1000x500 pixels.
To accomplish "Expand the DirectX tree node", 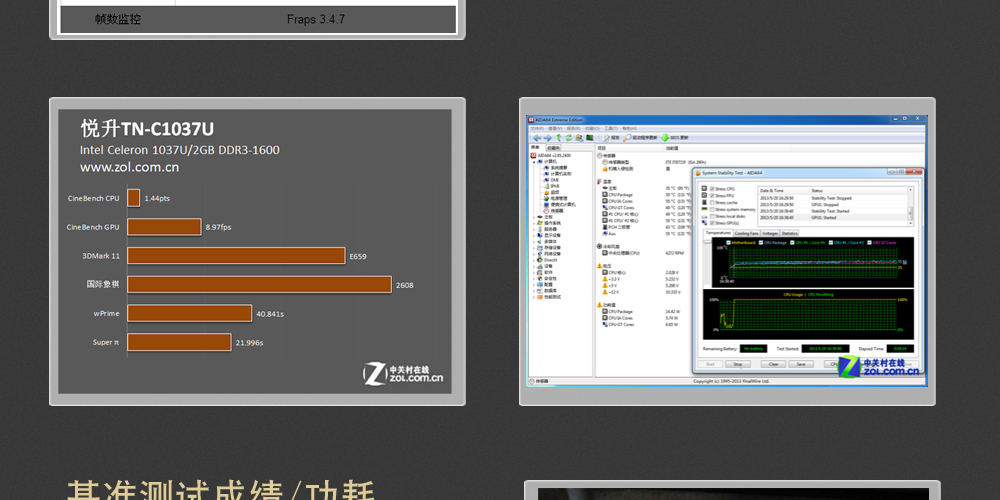I will click(x=534, y=260).
